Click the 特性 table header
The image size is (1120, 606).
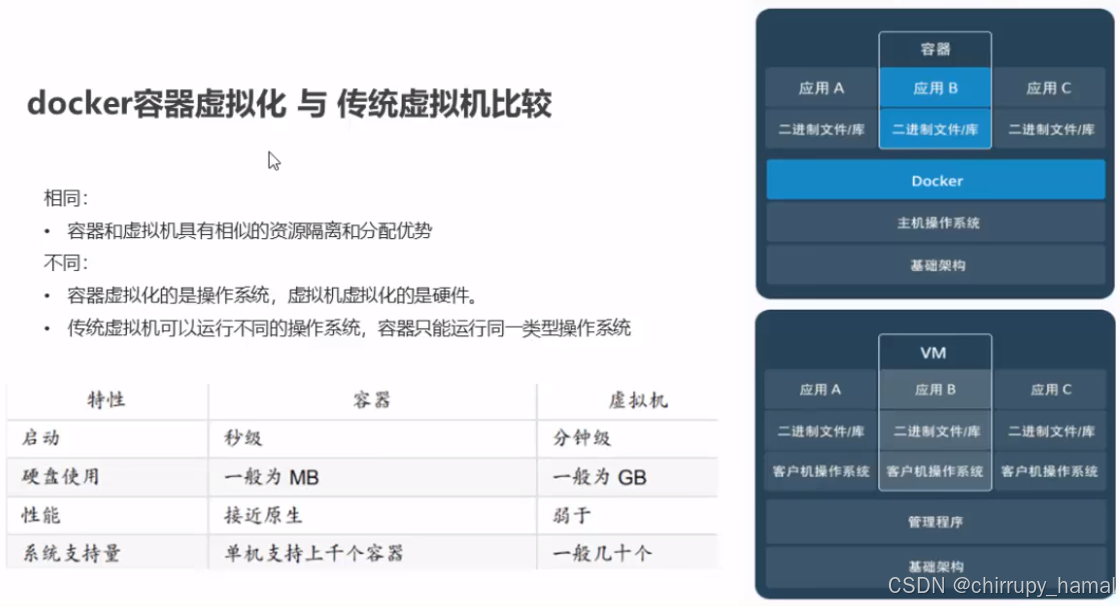click(105, 399)
